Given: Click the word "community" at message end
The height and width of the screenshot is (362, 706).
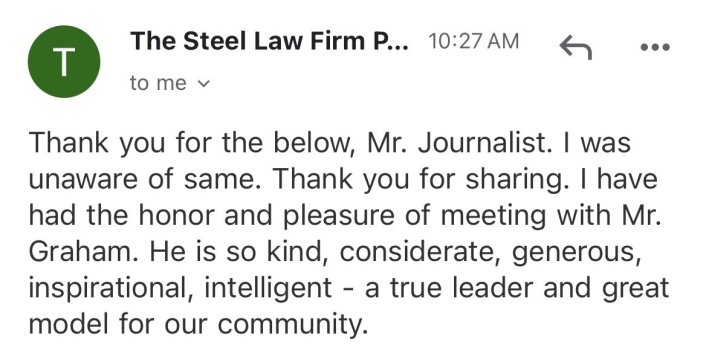Looking at the screenshot, I should 289,325.
